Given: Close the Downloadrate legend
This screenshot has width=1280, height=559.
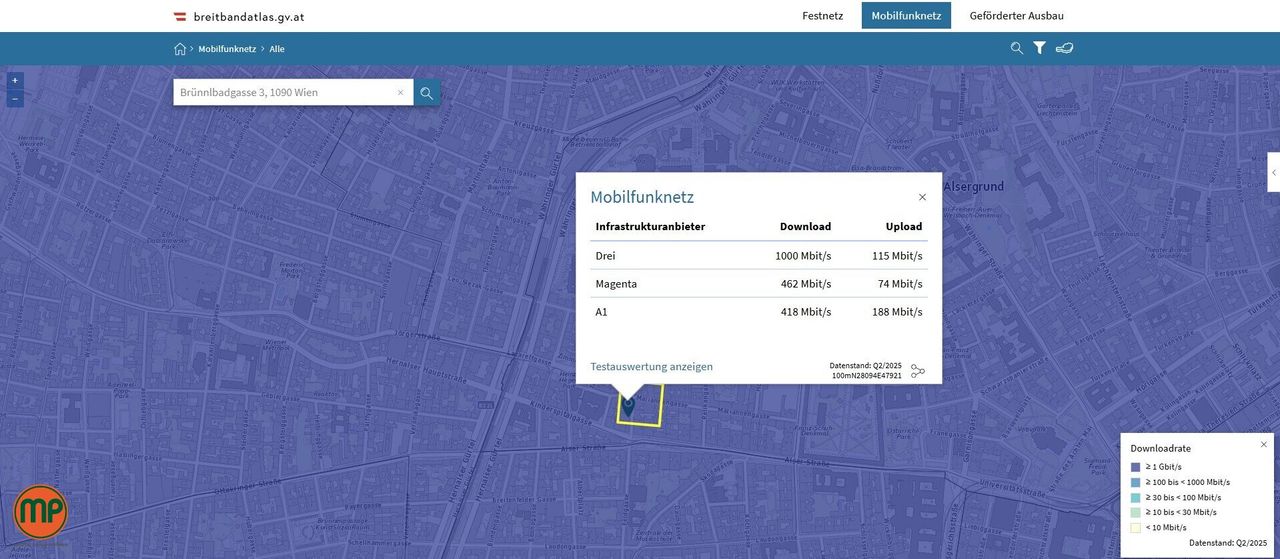Looking at the screenshot, I should coord(1263,444).
